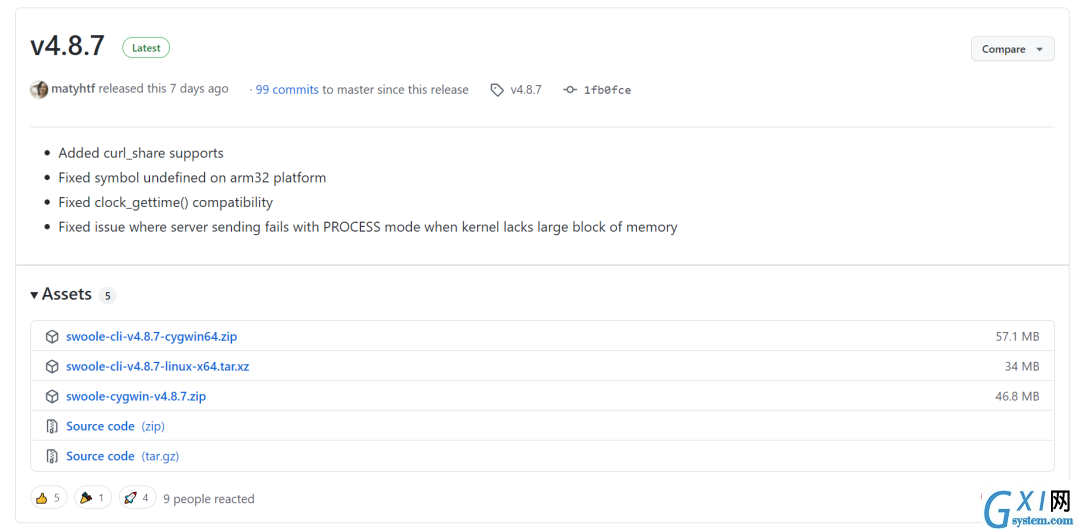Download swoole-cygwin-v4.8.7.zip
The height and width of the screenshot is (529, 1080).
pos(136,397)
